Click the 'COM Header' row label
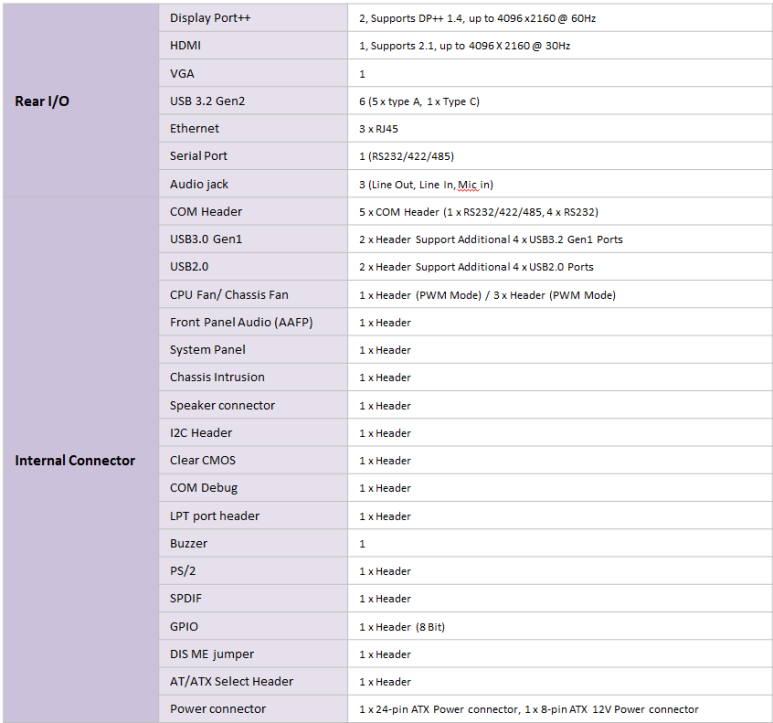The image size is (773, 723). click(206, 211)
